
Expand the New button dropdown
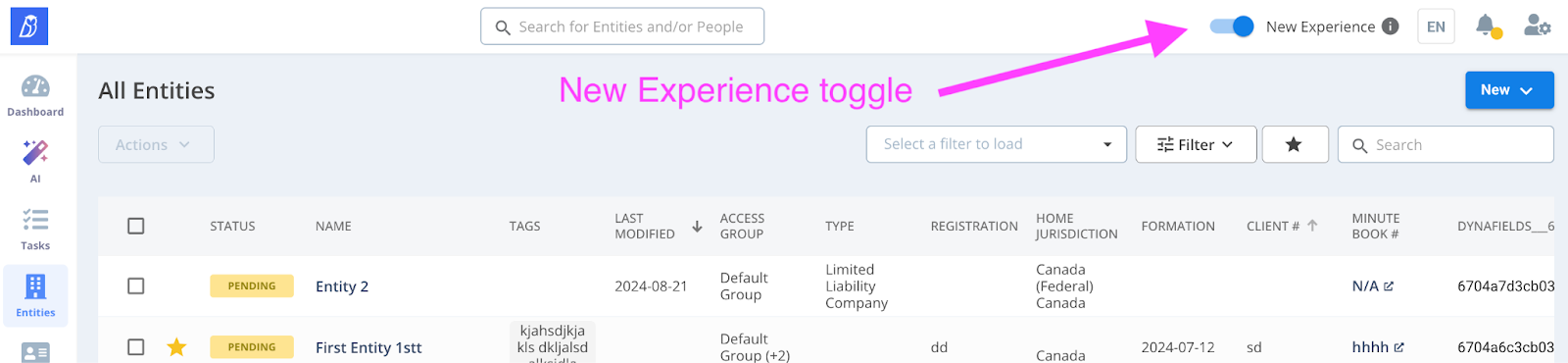coord(1509,89)
